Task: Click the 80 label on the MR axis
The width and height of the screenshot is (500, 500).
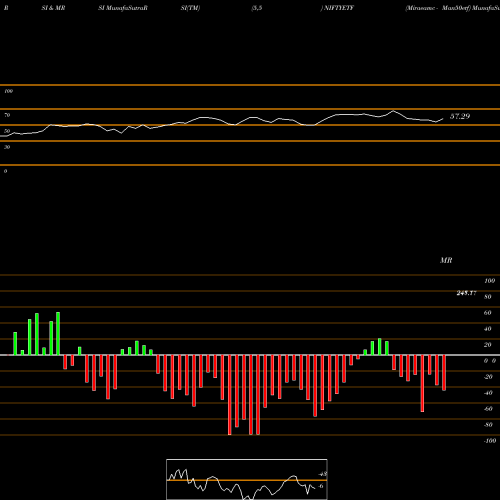Action: point(488,297)
